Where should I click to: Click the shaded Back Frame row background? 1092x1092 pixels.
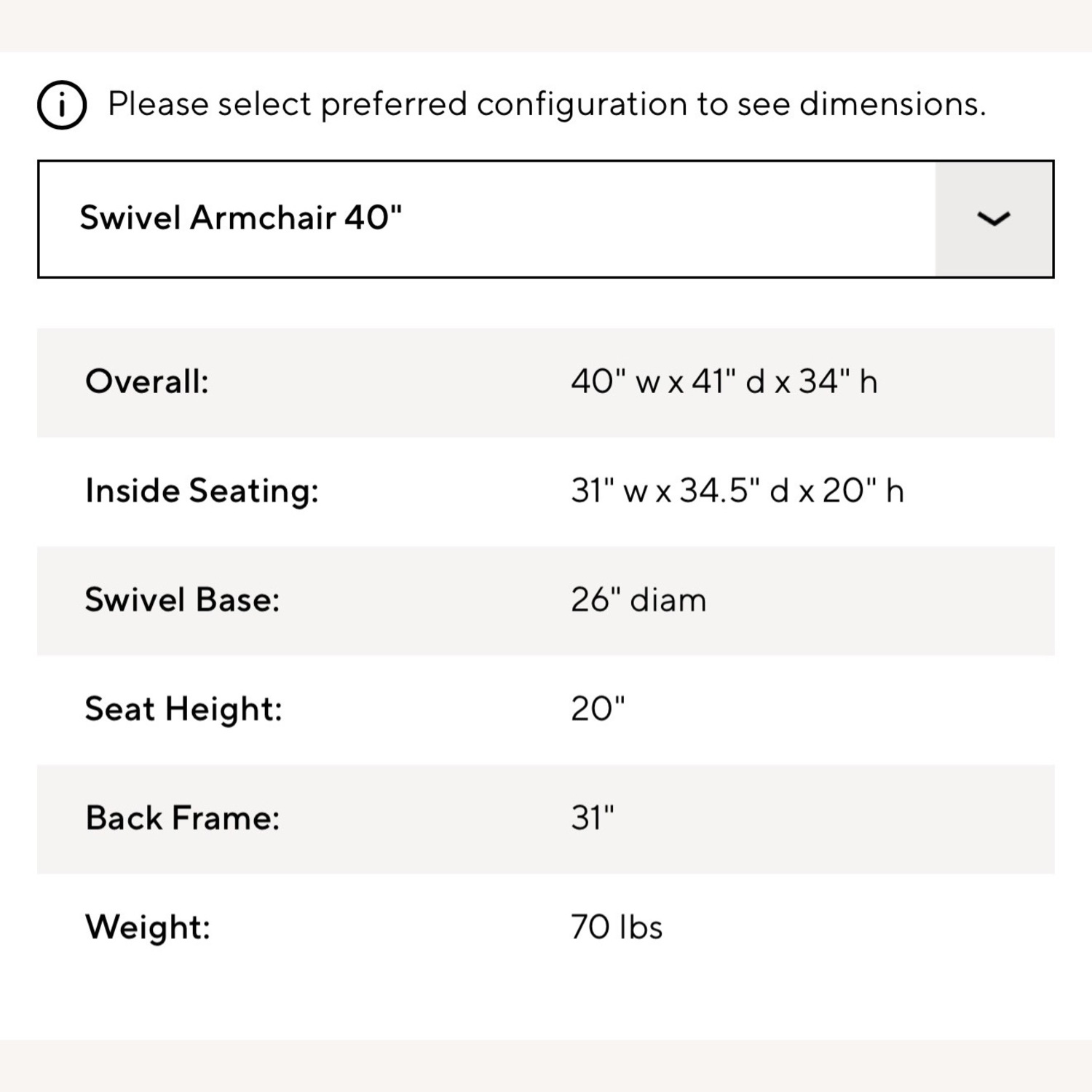click(x=546, y=820)
